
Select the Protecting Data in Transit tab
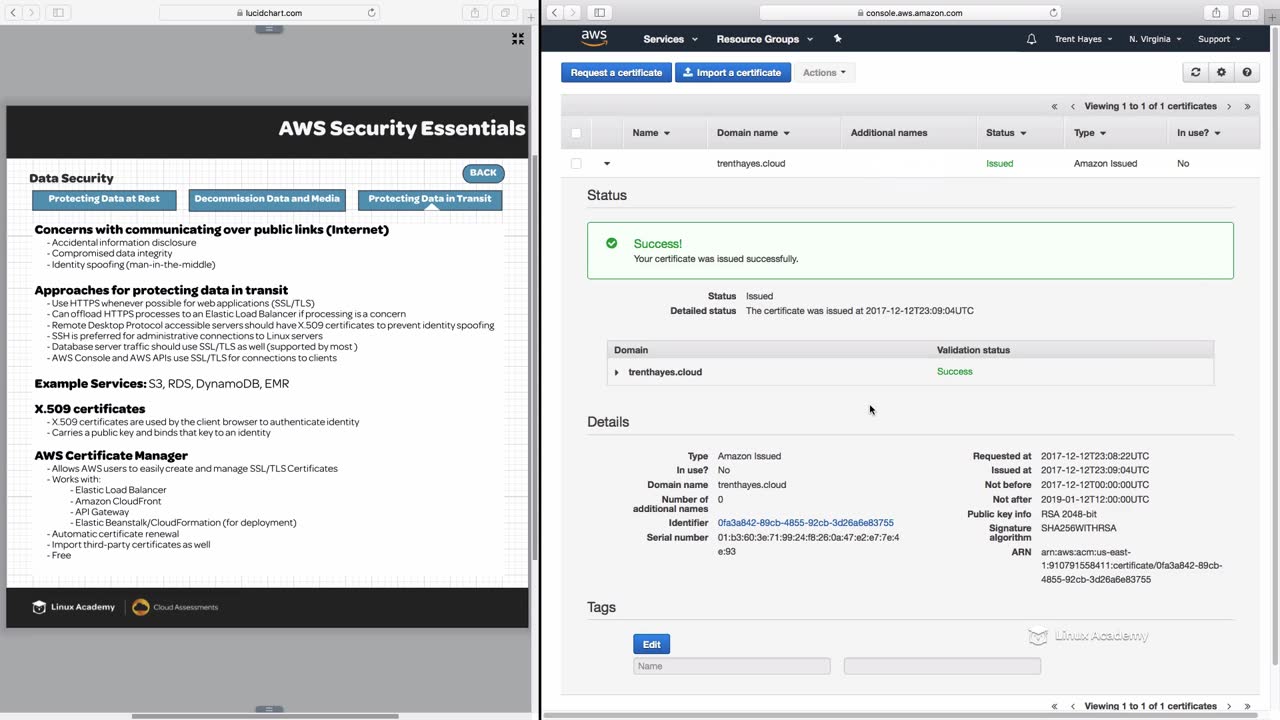pos(430,199)
